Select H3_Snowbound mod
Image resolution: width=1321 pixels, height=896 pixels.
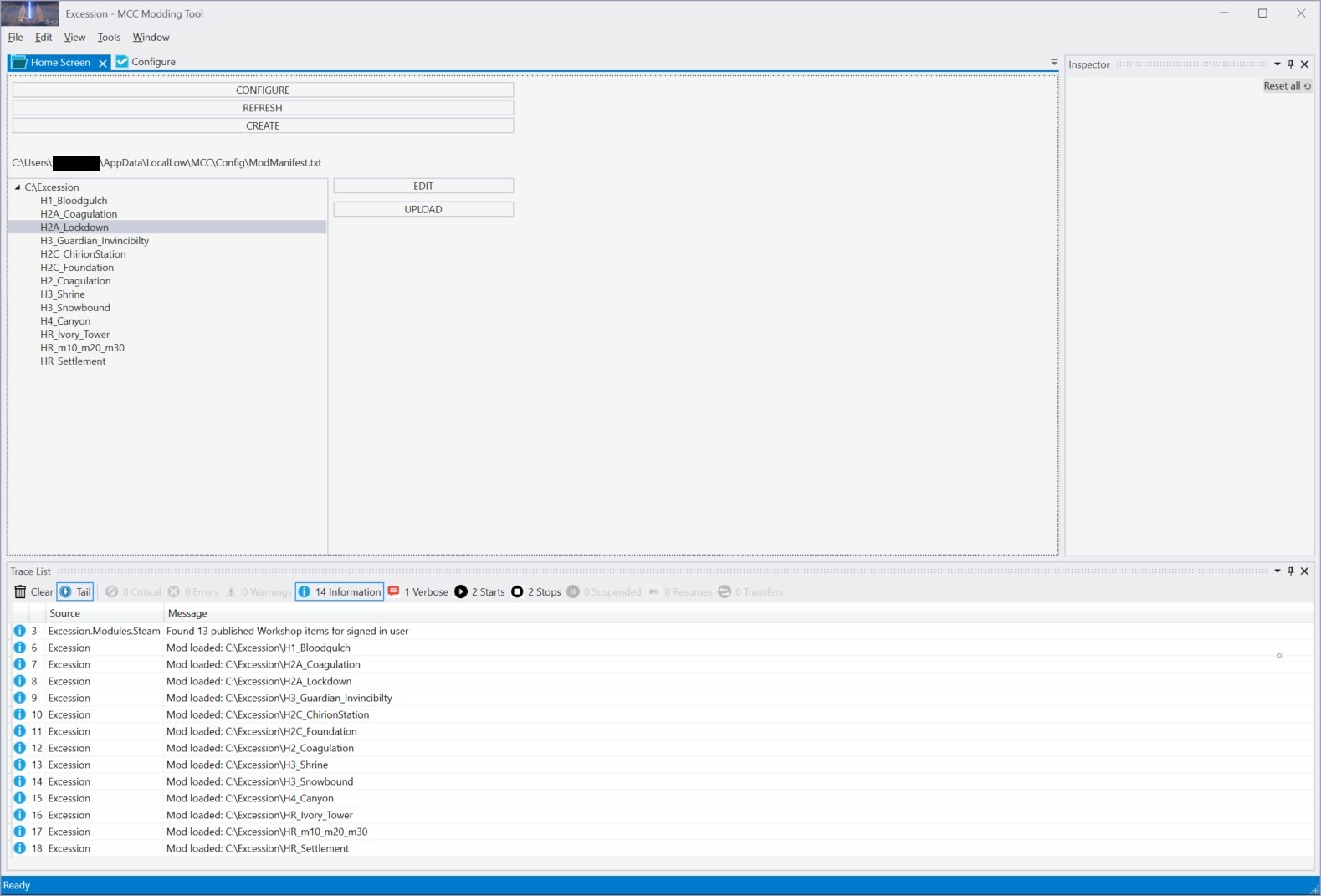point(75,308)
